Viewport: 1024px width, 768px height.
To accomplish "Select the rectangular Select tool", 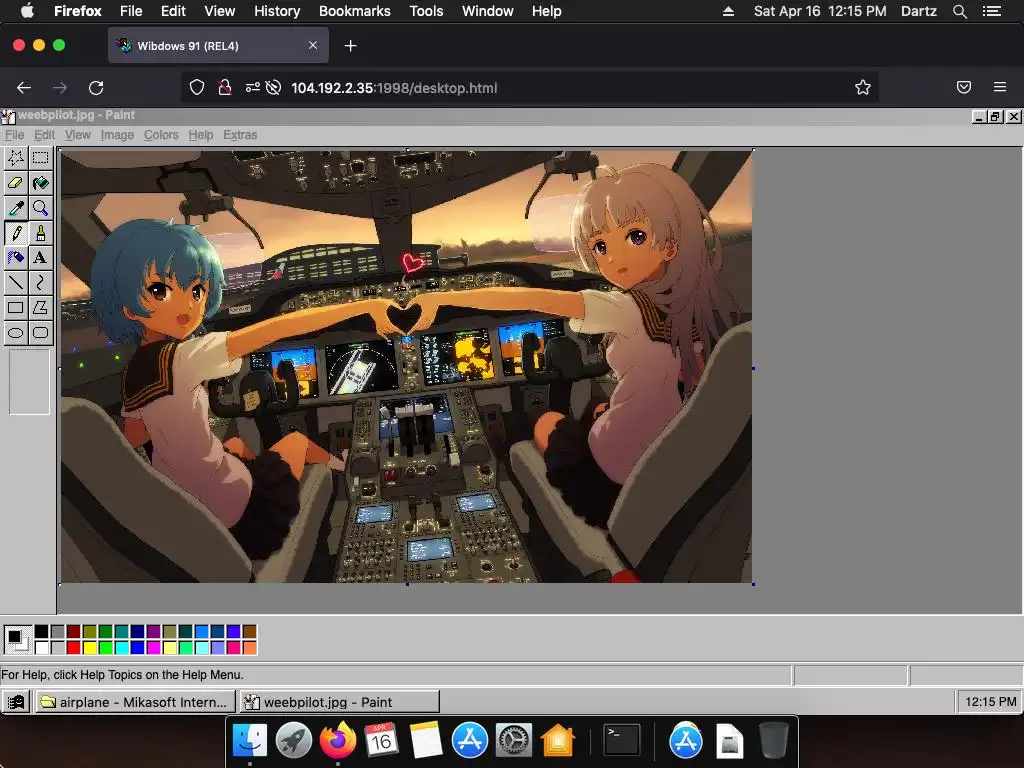I will (x=40, y=158).
